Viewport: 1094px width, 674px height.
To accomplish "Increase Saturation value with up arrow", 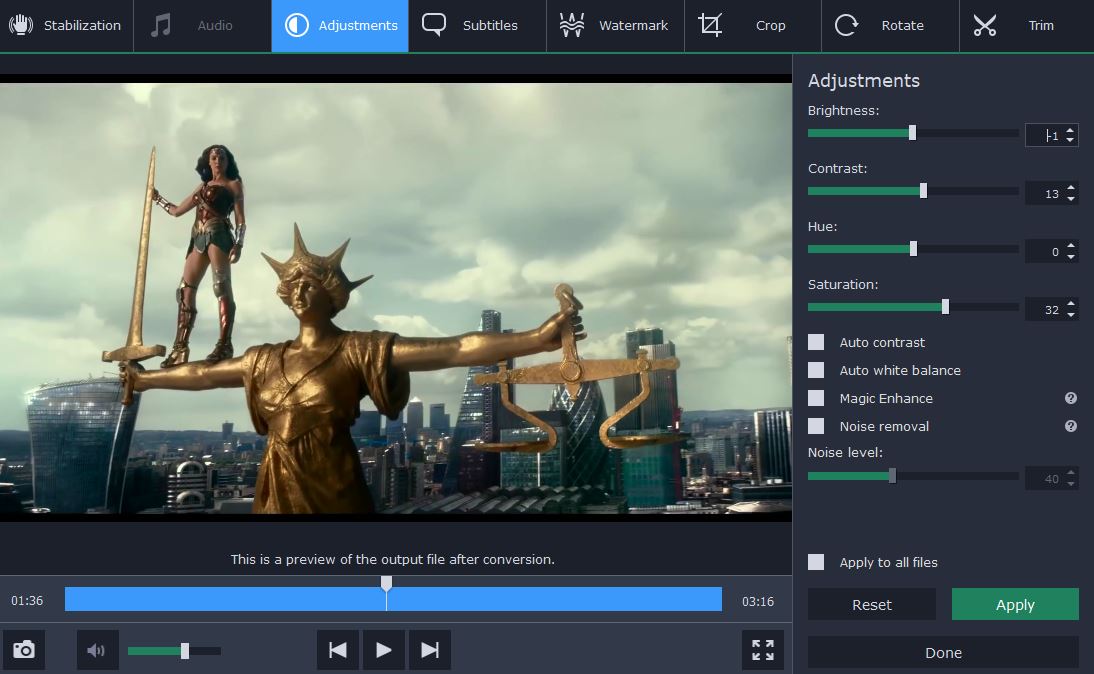I will click(x=1070, y=304).
